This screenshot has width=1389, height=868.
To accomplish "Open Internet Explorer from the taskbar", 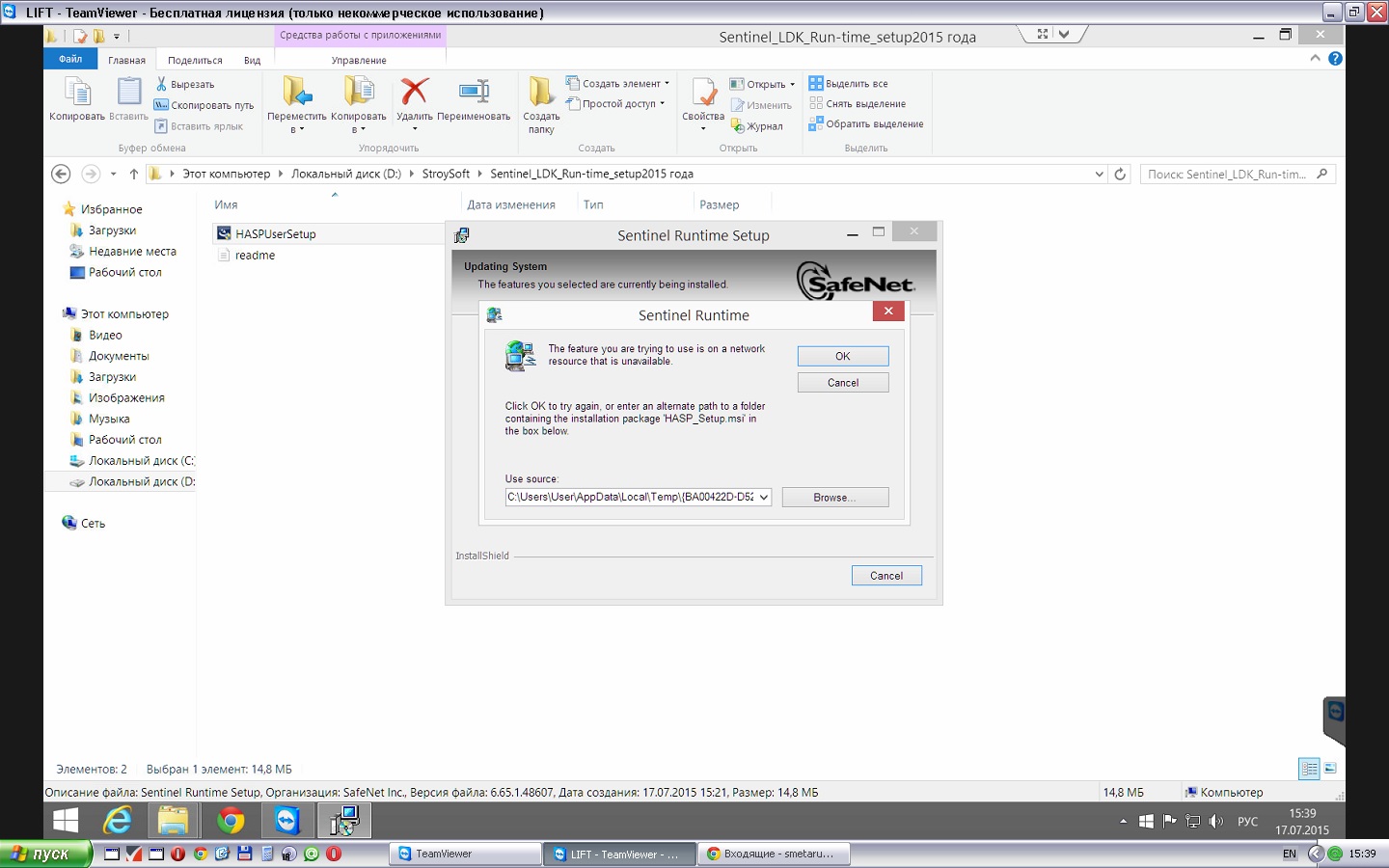I will [118, 821].
